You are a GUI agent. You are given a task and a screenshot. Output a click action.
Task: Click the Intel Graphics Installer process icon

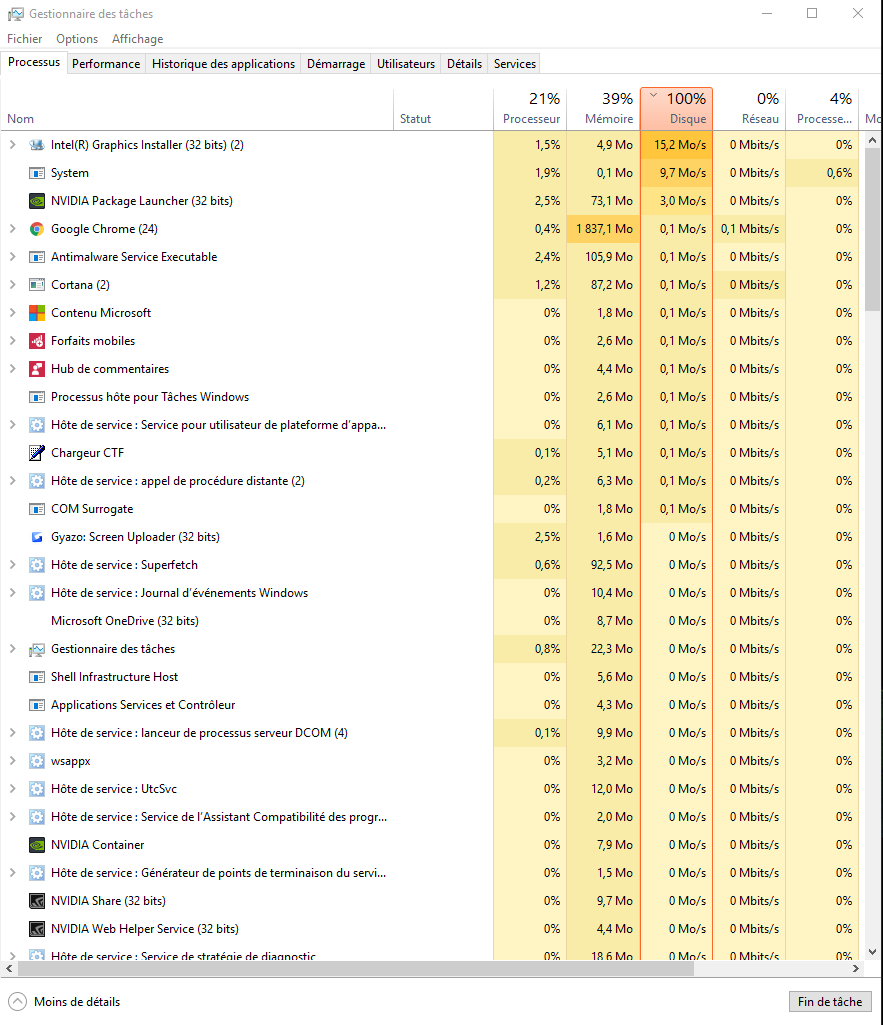click(x=37, y=145)
